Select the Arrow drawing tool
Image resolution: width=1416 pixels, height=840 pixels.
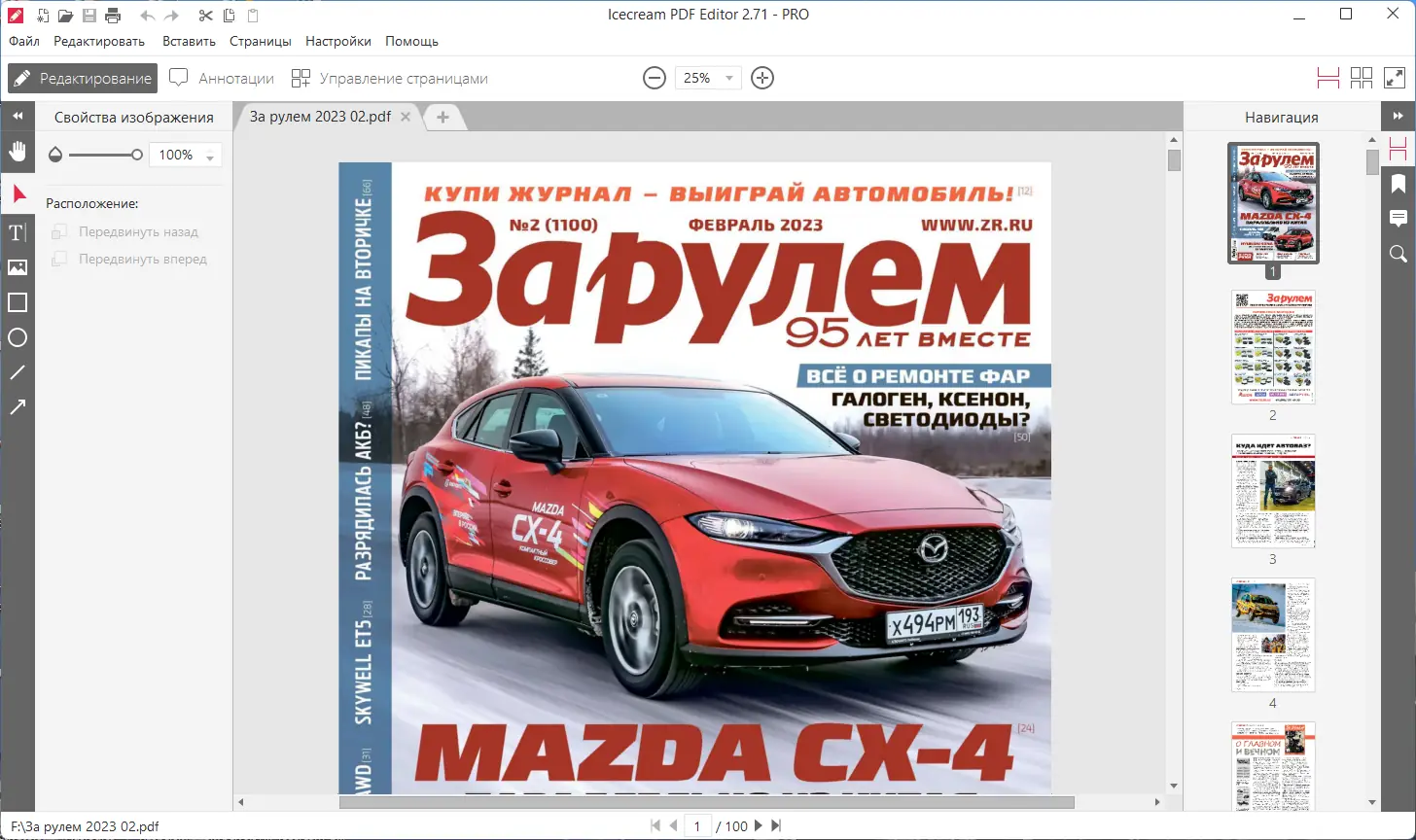[18, 407]
